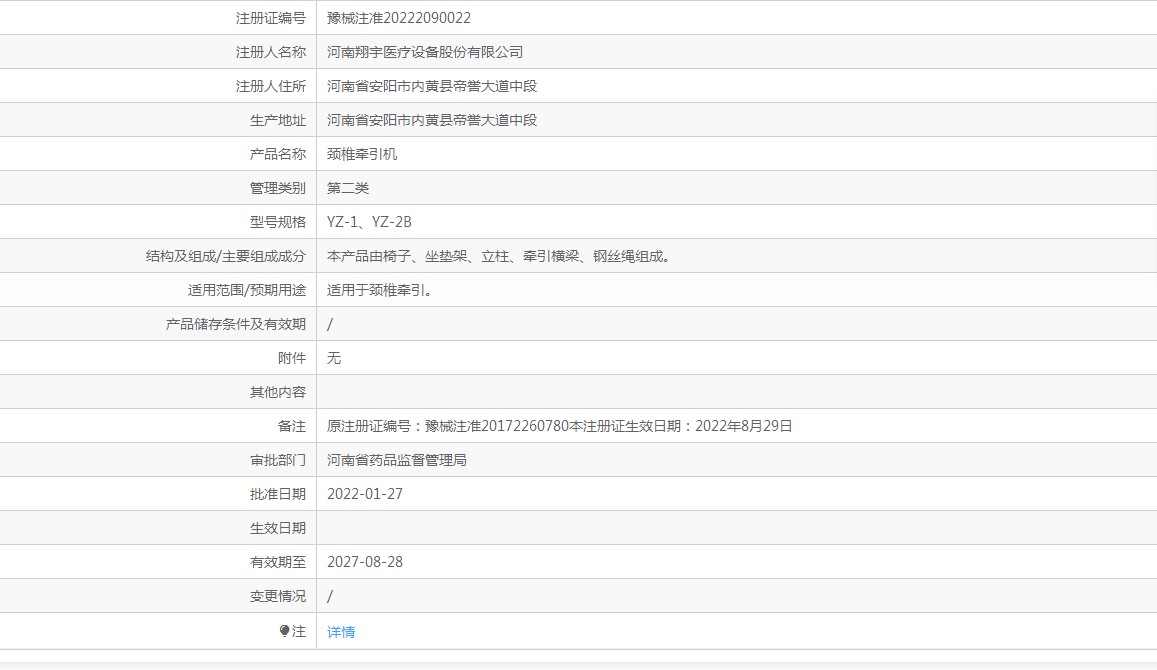Click the 附件 label
Screen dimensions: 1157x670
291,358
